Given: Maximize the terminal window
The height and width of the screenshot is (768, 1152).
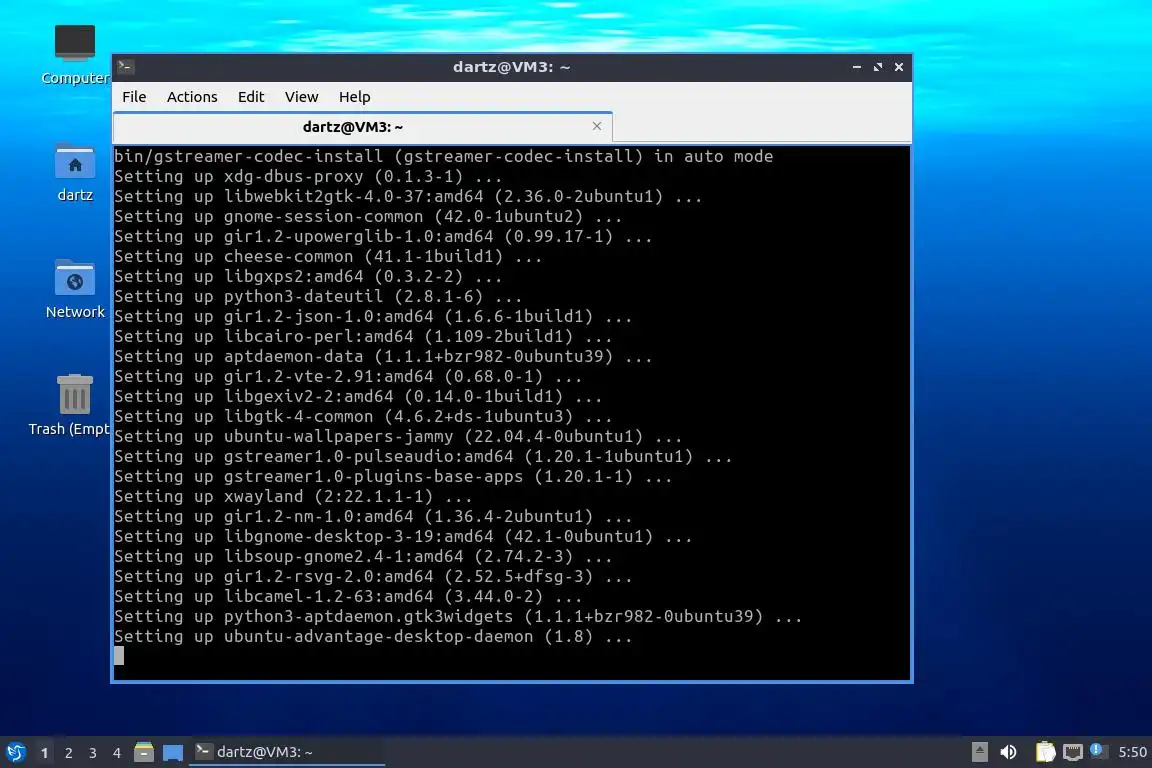Looking at the screenshot, I should click(877, 67).
